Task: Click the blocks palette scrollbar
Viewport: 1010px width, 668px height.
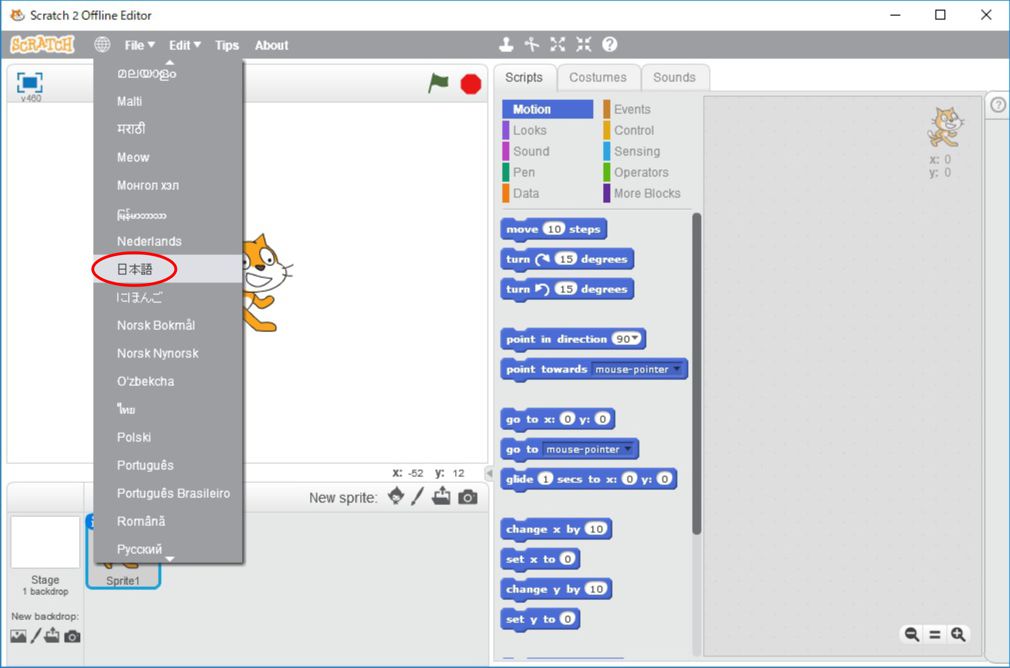Action: click(x=696, y=374)
